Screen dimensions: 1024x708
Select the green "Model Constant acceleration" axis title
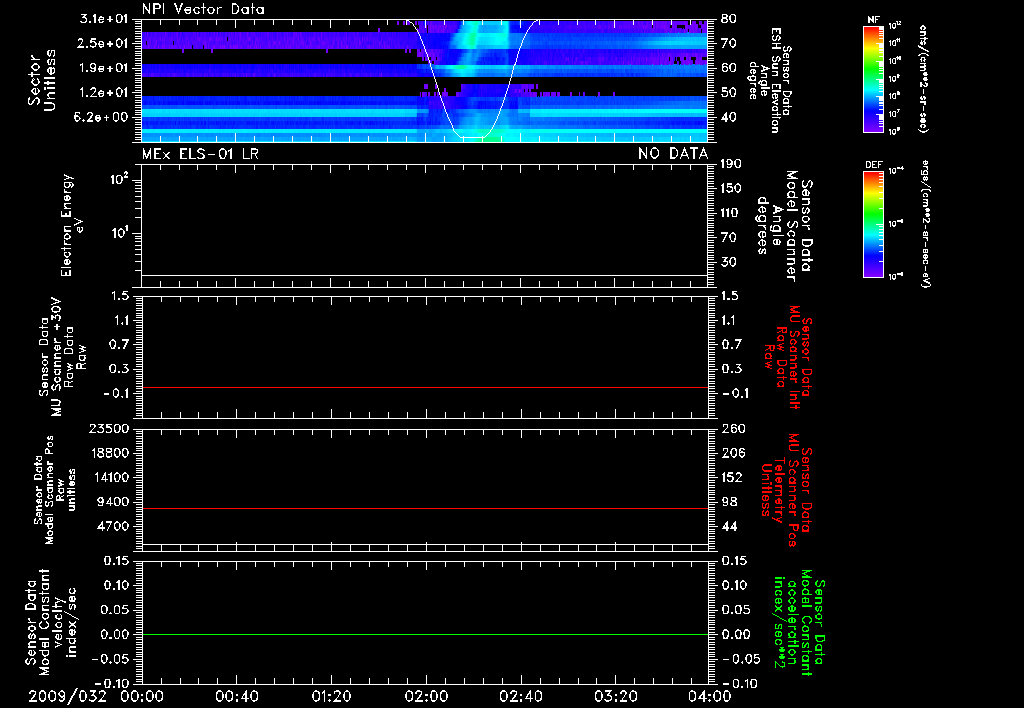click(x=799, y=622)
